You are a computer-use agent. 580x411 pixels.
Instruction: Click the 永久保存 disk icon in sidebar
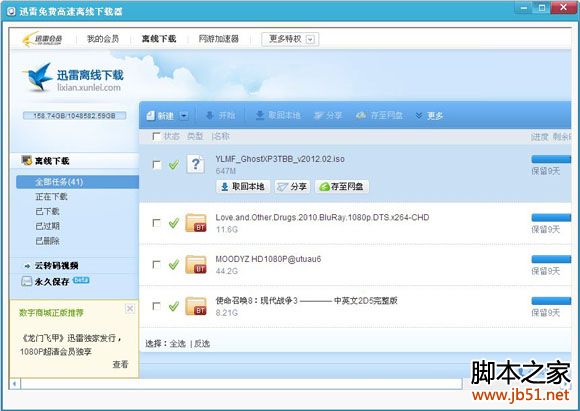[x=26, y=282]
